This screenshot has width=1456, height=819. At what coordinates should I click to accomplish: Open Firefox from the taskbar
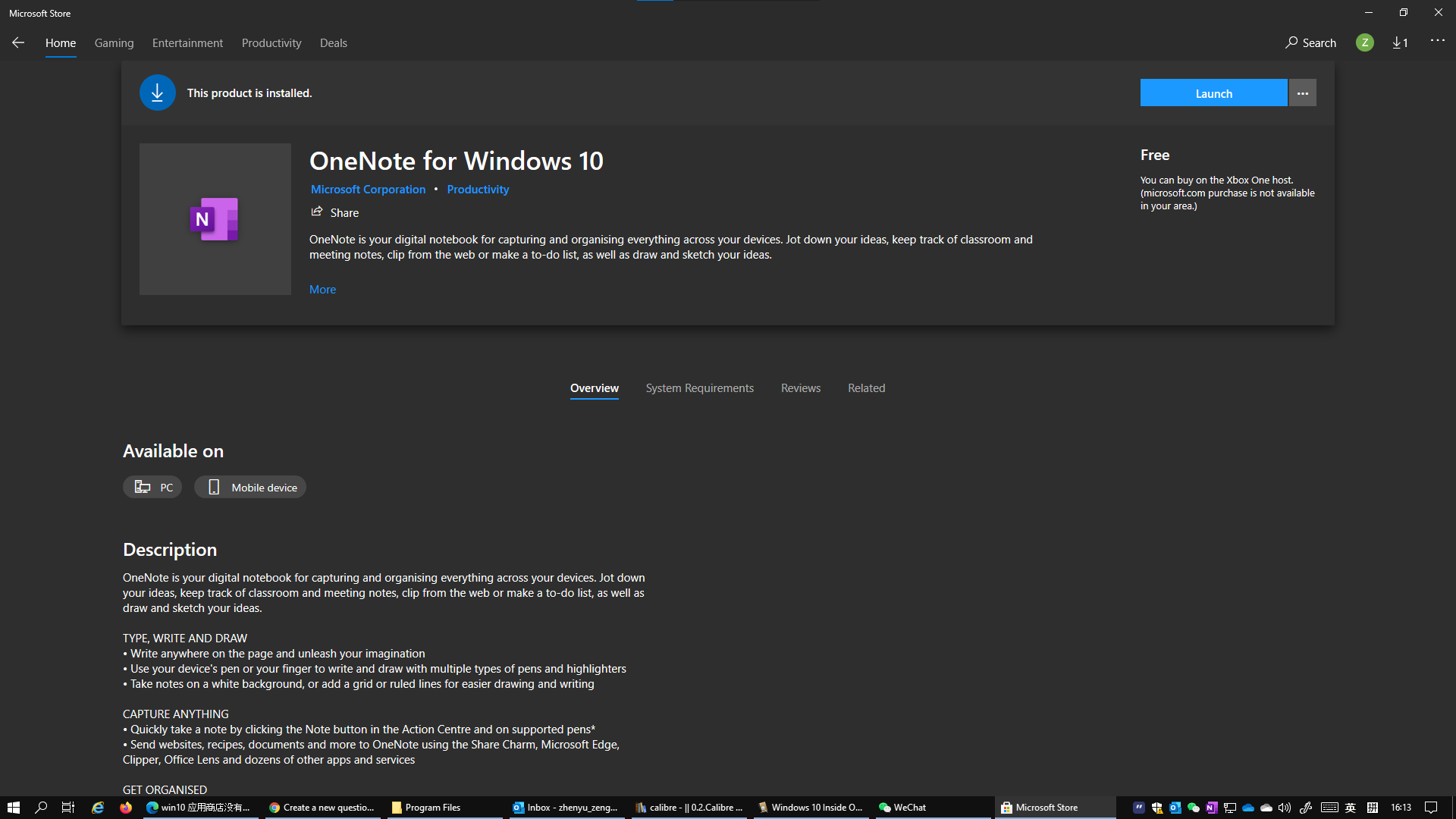pos(126,808)
